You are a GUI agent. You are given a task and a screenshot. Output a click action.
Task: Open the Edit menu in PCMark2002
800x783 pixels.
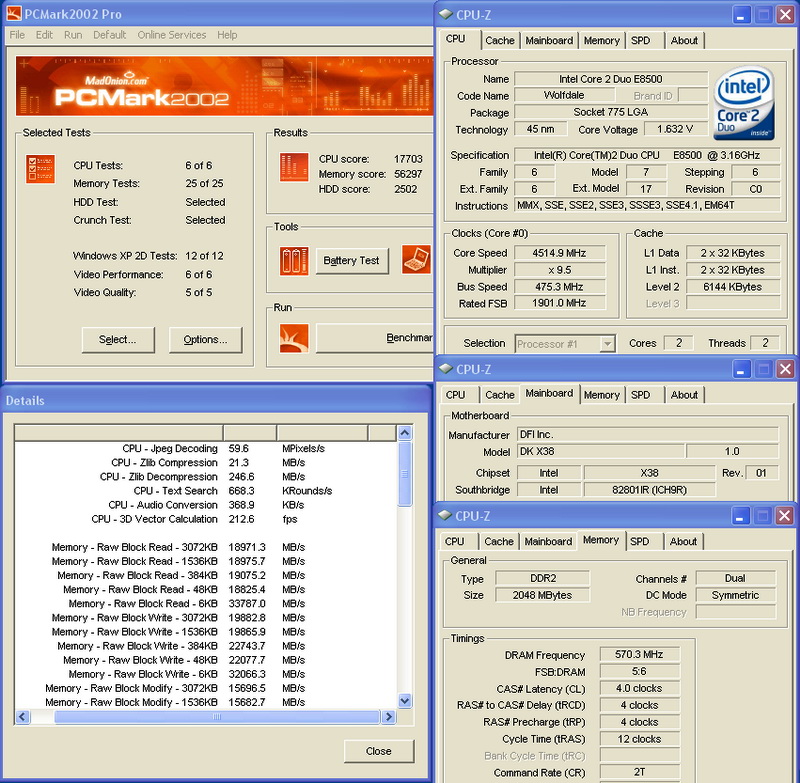pyautogui.click(x=44, y=35)
